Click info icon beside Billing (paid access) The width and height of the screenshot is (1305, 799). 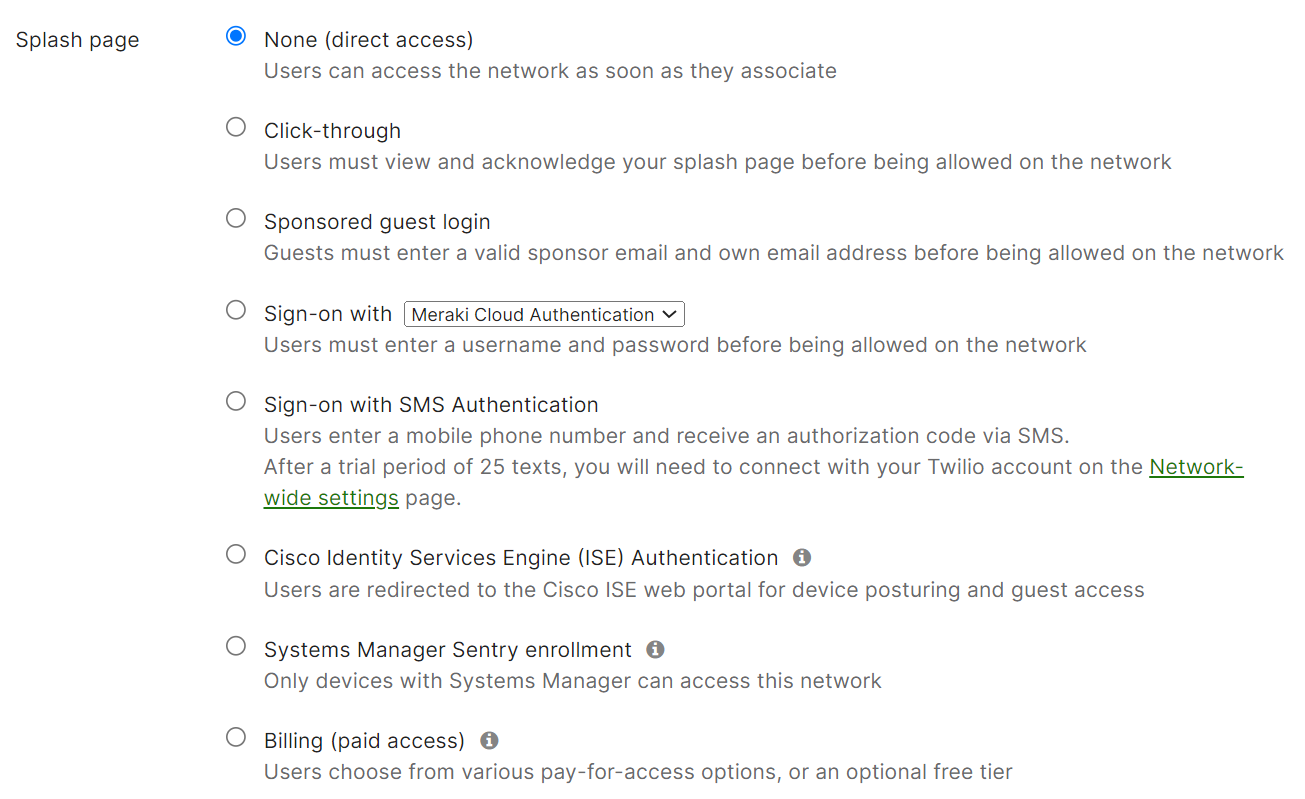click(x=489, y=741)
